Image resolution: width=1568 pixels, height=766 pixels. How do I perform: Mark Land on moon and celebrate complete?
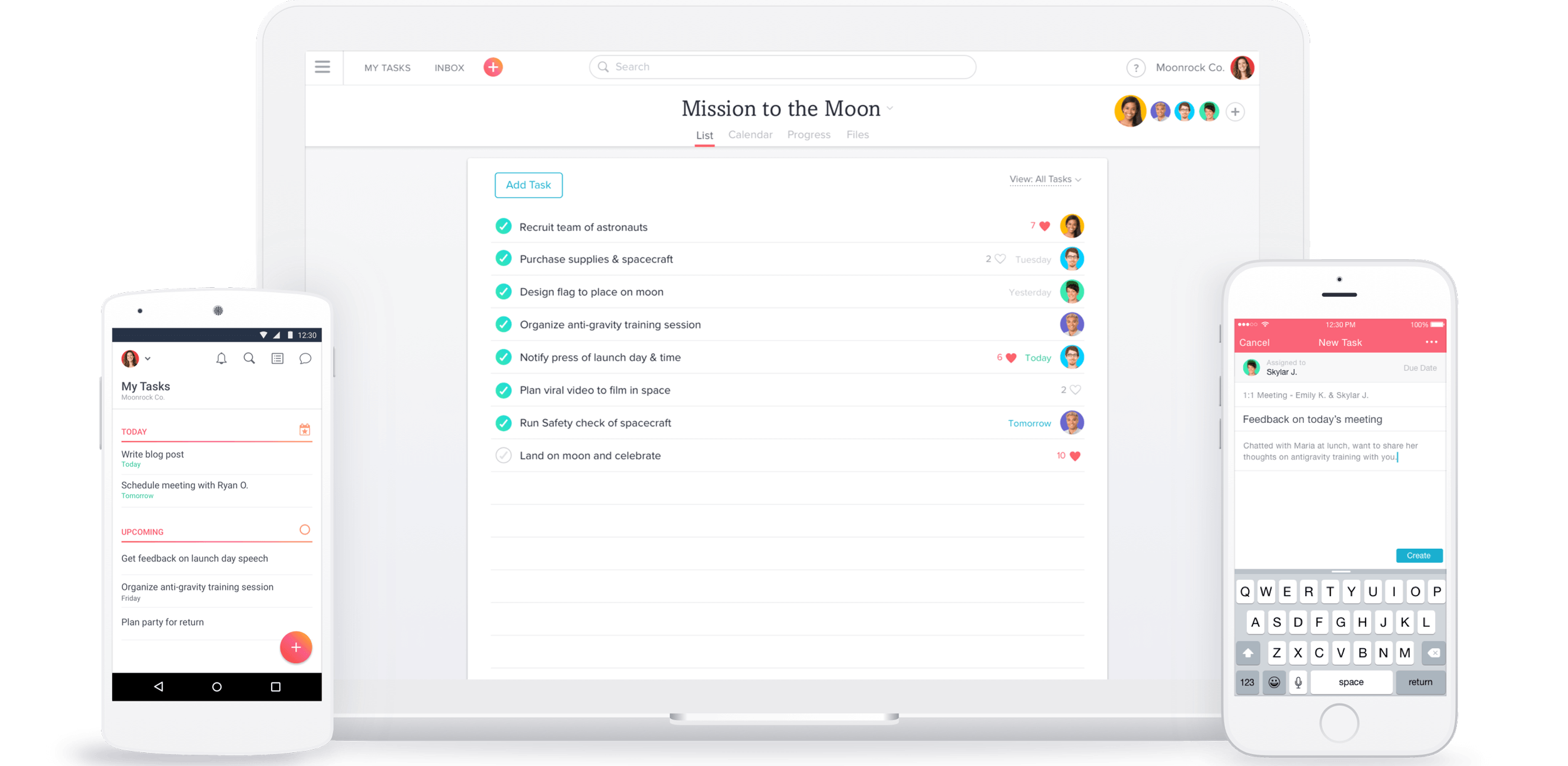504,455
